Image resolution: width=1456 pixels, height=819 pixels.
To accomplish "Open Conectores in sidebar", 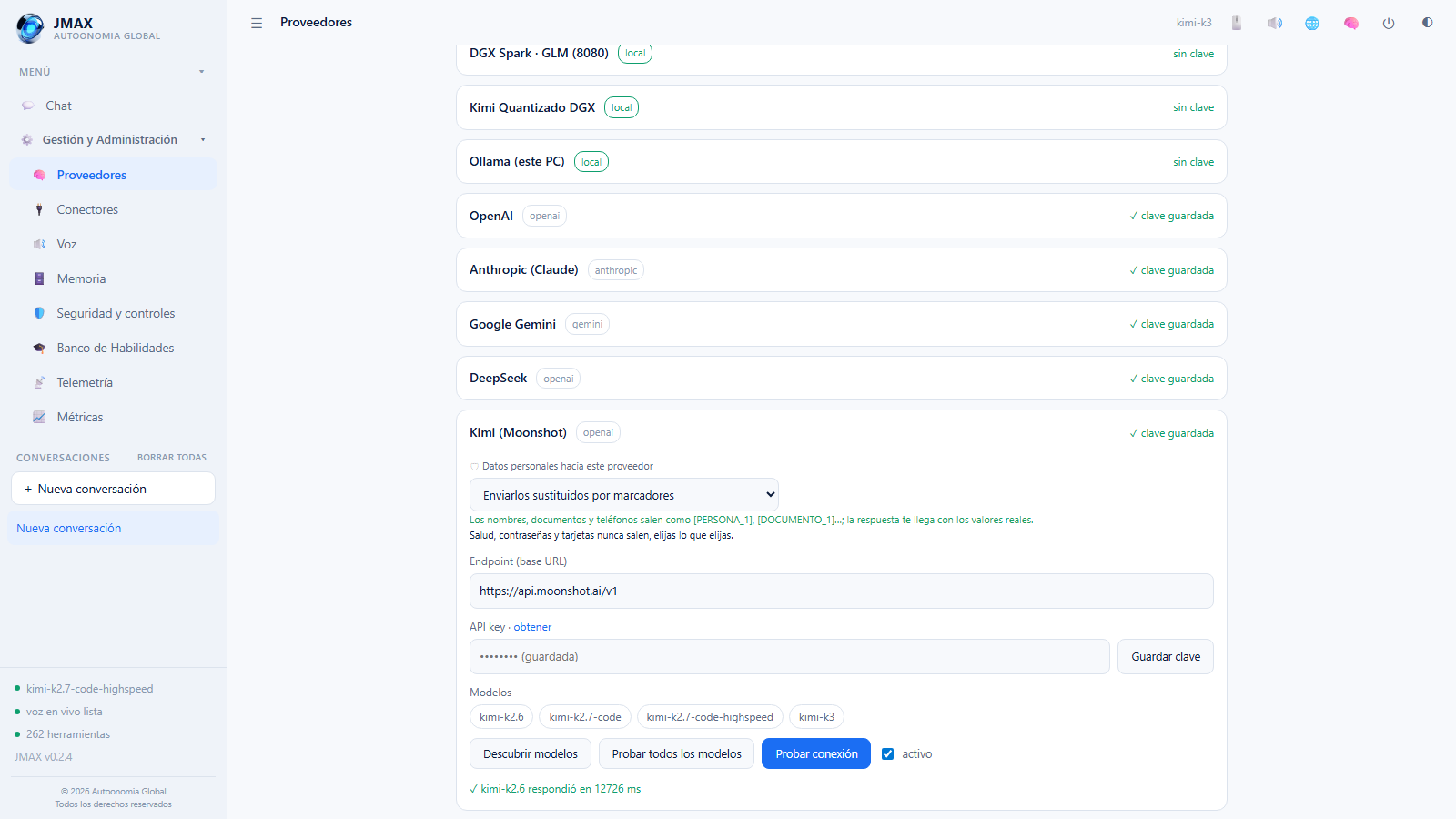I will 113,209.
